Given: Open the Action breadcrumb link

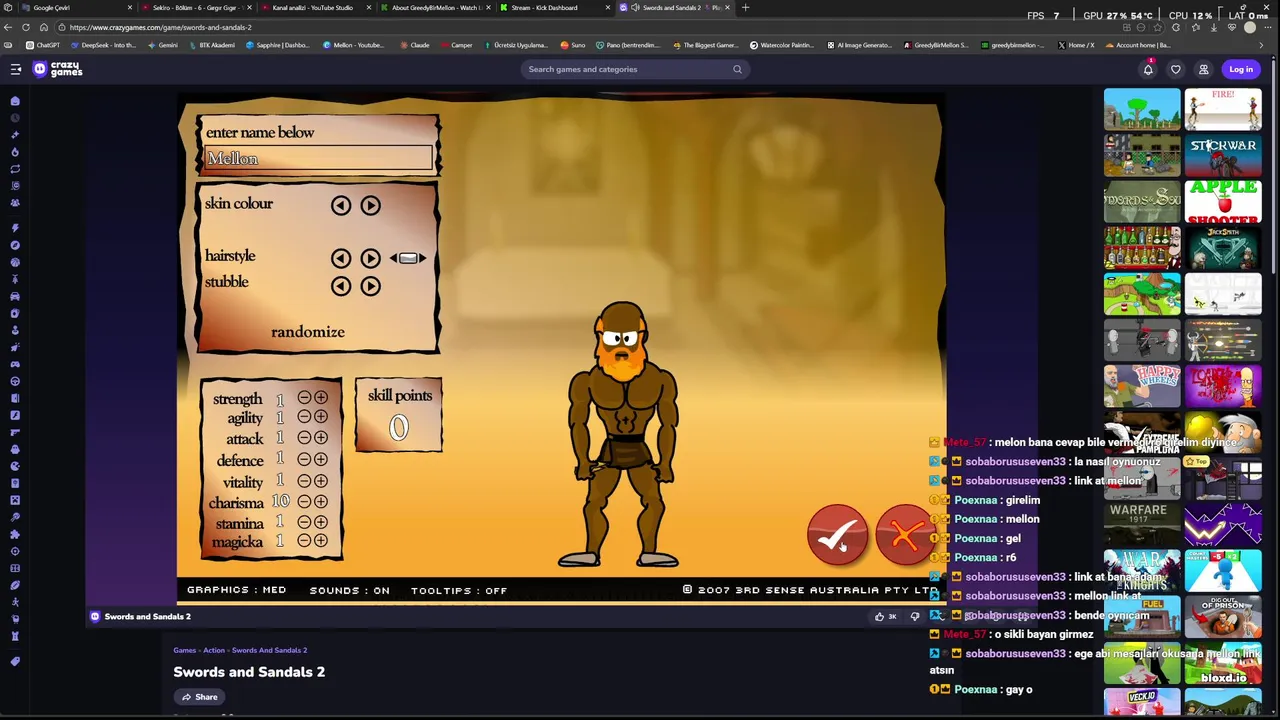Looking at the screenshot, I should (x=214, y=650).
